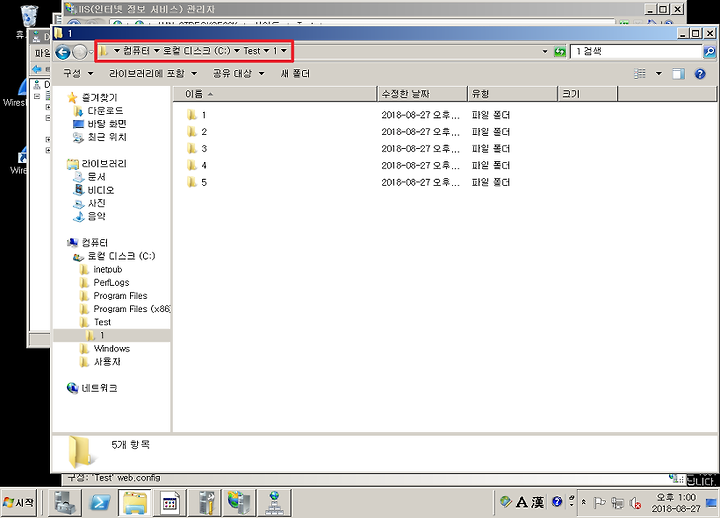Viewport: 720px width, 518px height.
Task: Open the 비디오 library
Action: [100, 190]
